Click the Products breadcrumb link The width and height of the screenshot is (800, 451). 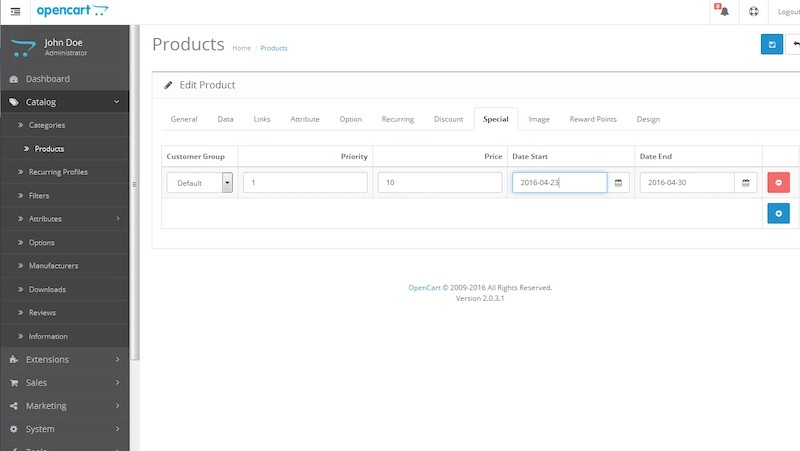274,48
